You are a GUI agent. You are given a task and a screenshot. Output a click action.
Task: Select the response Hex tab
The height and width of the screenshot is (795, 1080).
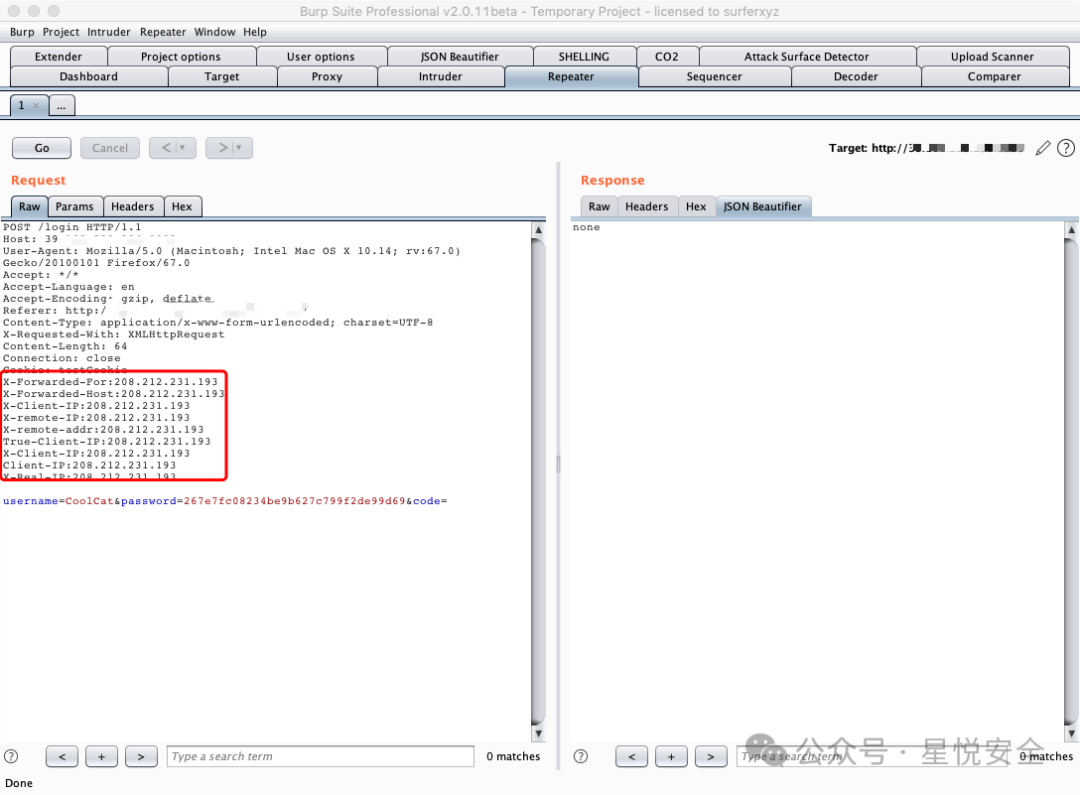coord(696,207)
